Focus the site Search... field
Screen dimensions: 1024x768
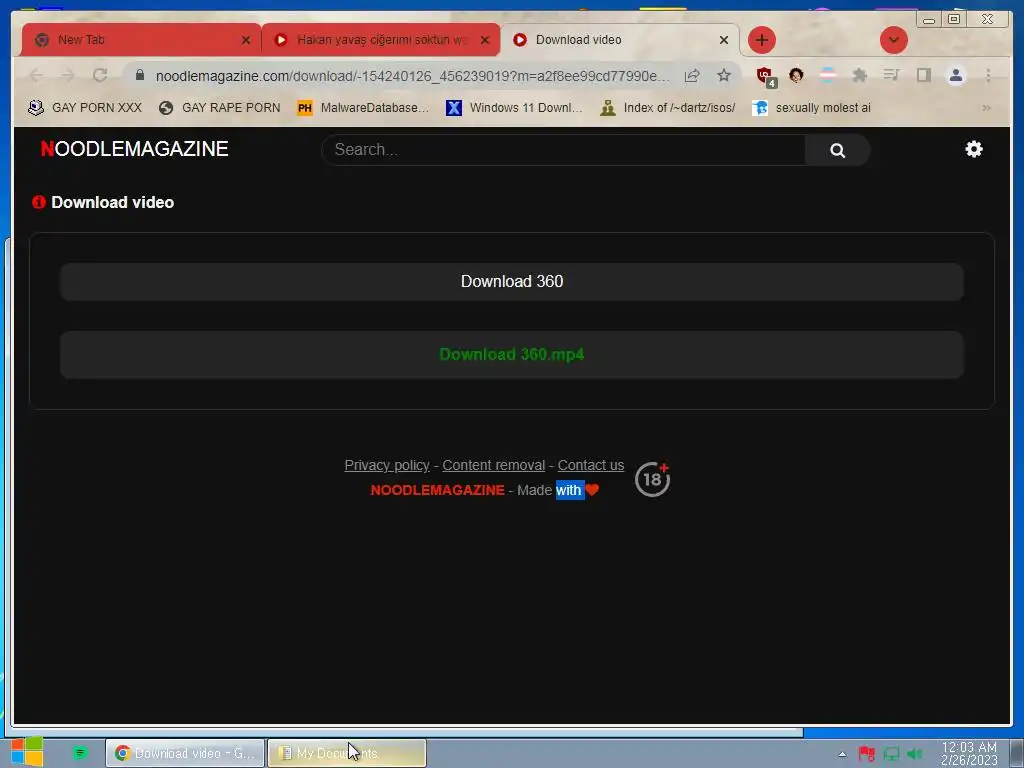(x=564, y=150)
